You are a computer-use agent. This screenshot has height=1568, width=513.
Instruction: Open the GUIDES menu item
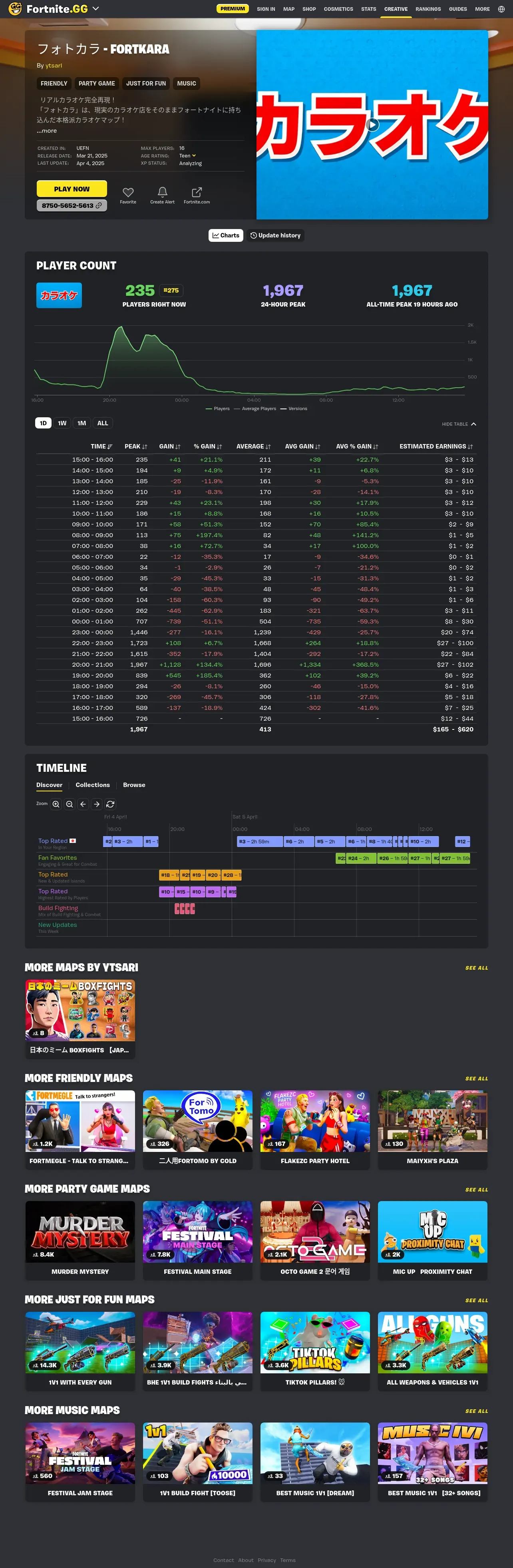click(457, 9)
